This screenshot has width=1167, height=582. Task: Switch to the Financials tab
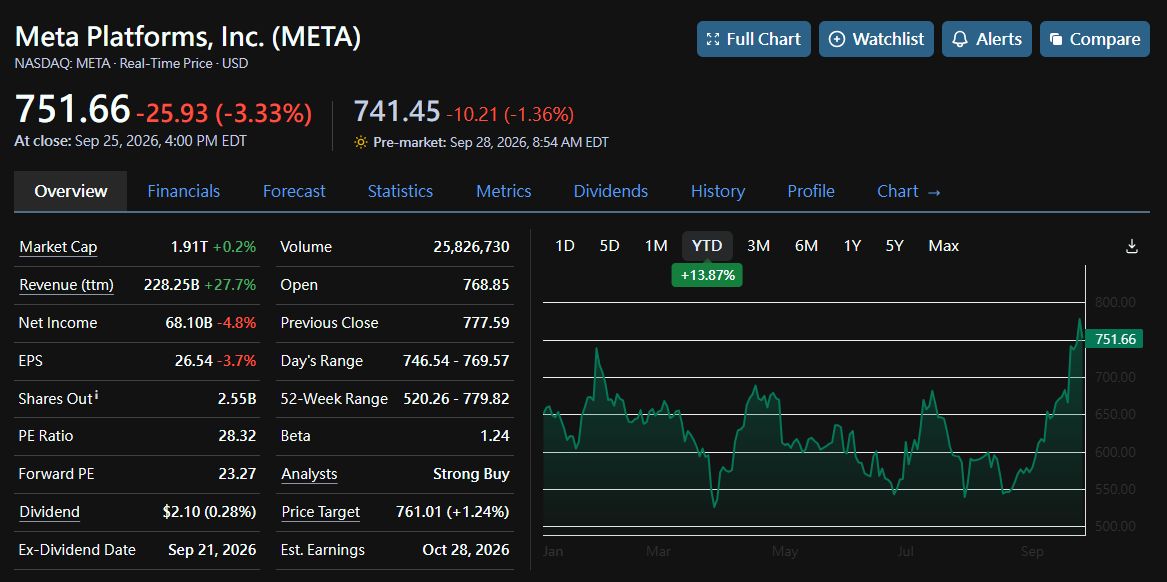(x=184, y=191)
